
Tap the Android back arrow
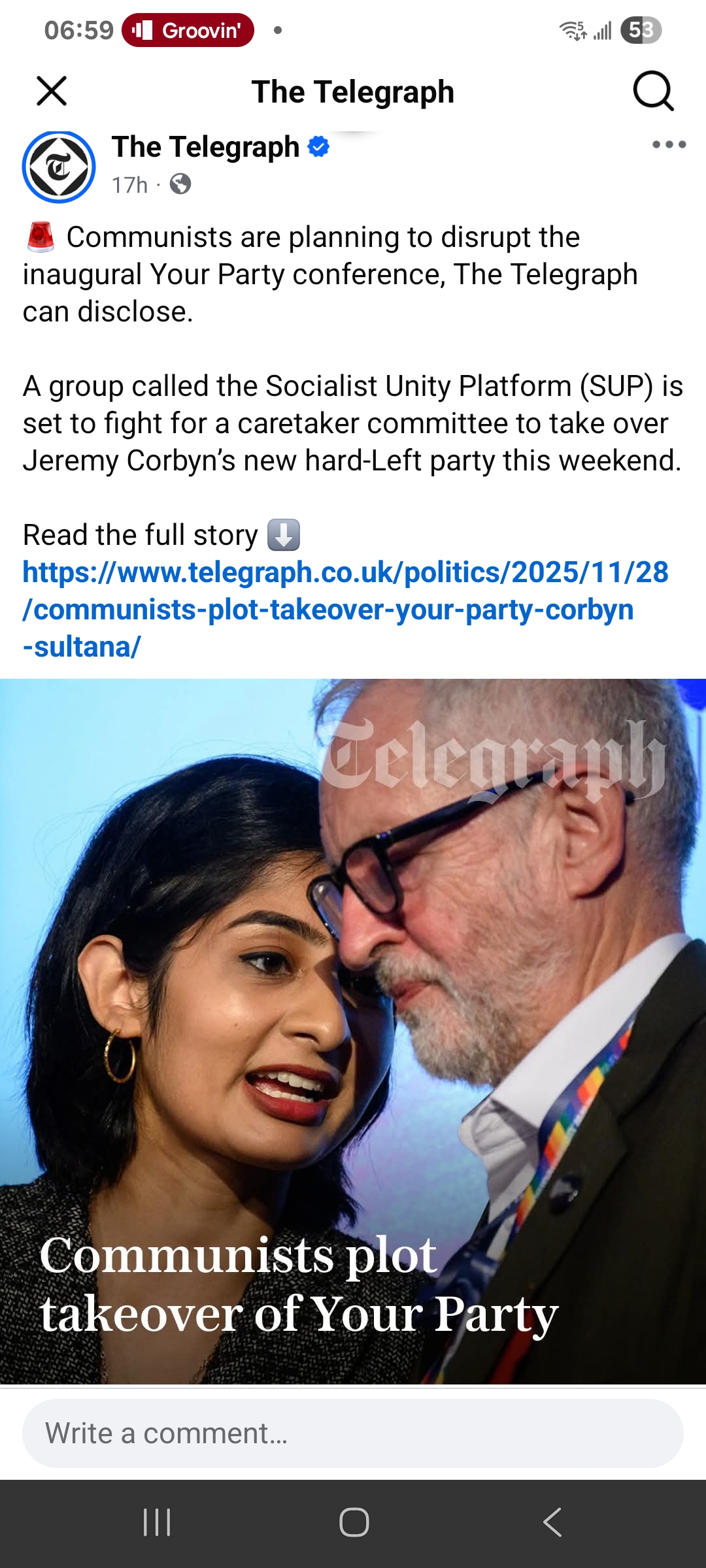[552, 1522]
